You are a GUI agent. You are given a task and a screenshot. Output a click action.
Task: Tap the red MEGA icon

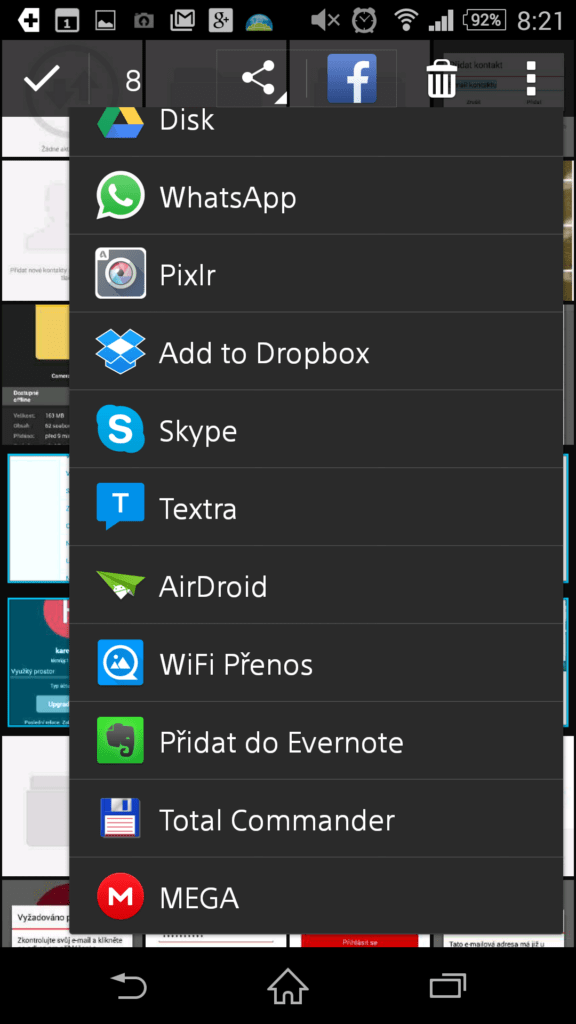[x=120, y=897]
